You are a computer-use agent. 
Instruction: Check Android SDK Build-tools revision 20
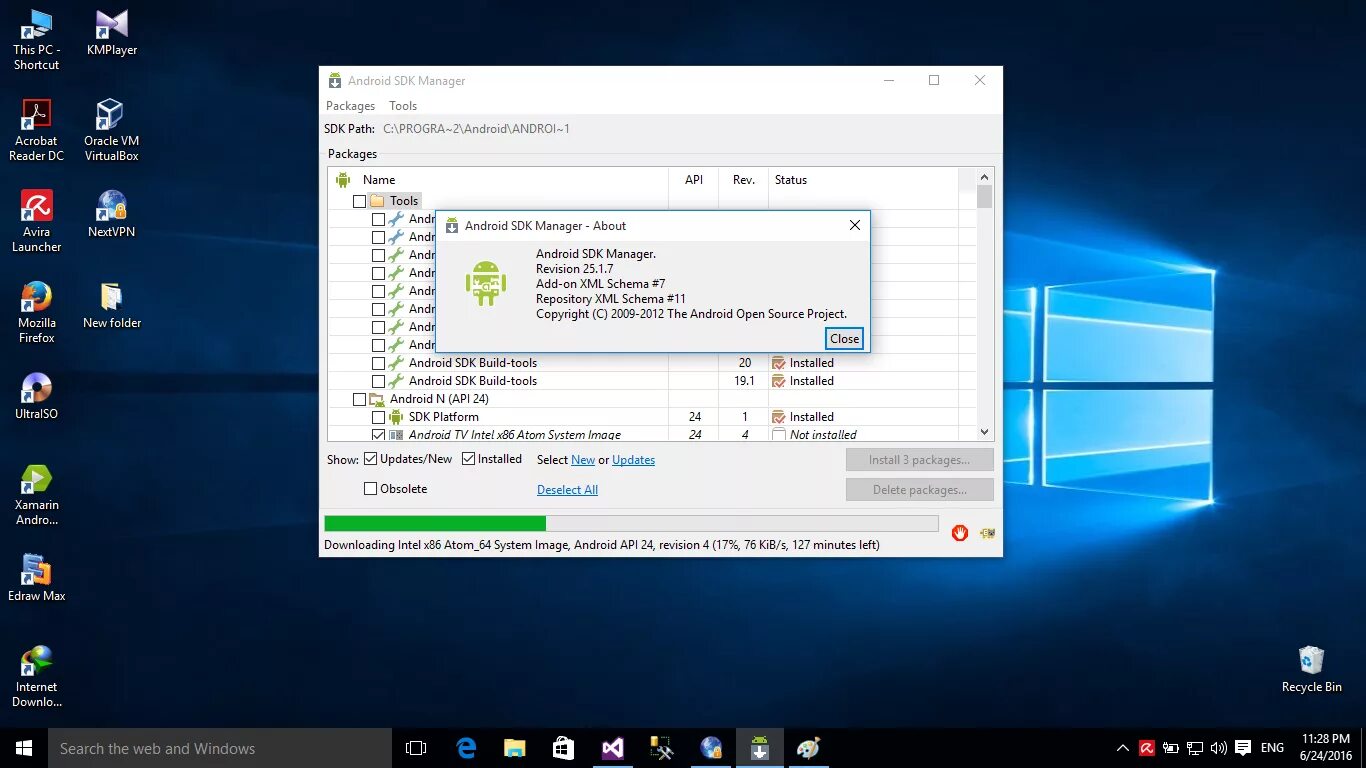[378, 363]
